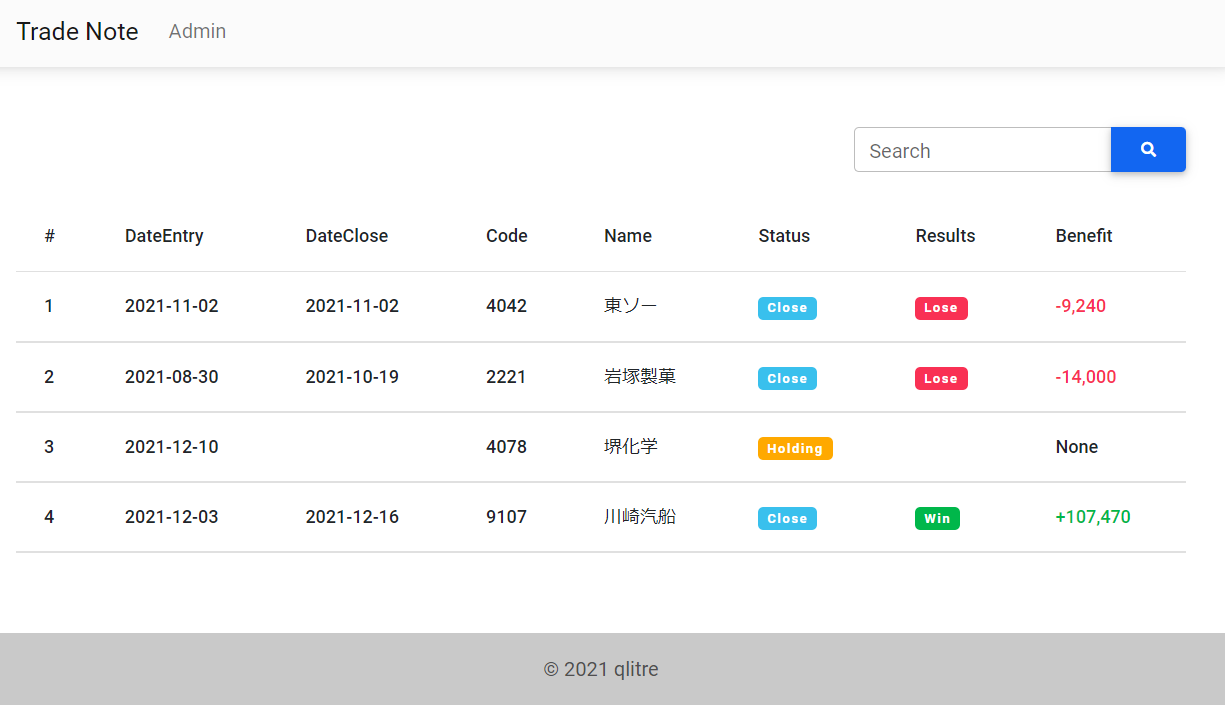This screenshot has width=1225, height=708.
Task: Click stock code 2221
Action: (x=506, y=377)
